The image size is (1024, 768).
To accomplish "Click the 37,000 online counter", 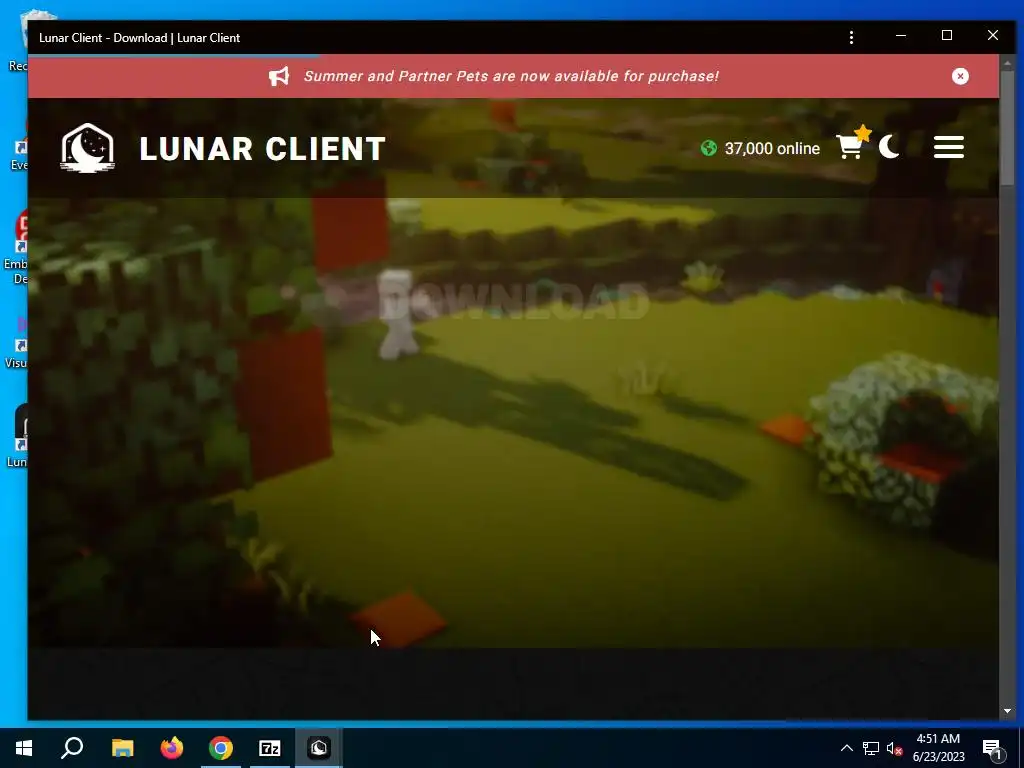I will tap(772, 148).
